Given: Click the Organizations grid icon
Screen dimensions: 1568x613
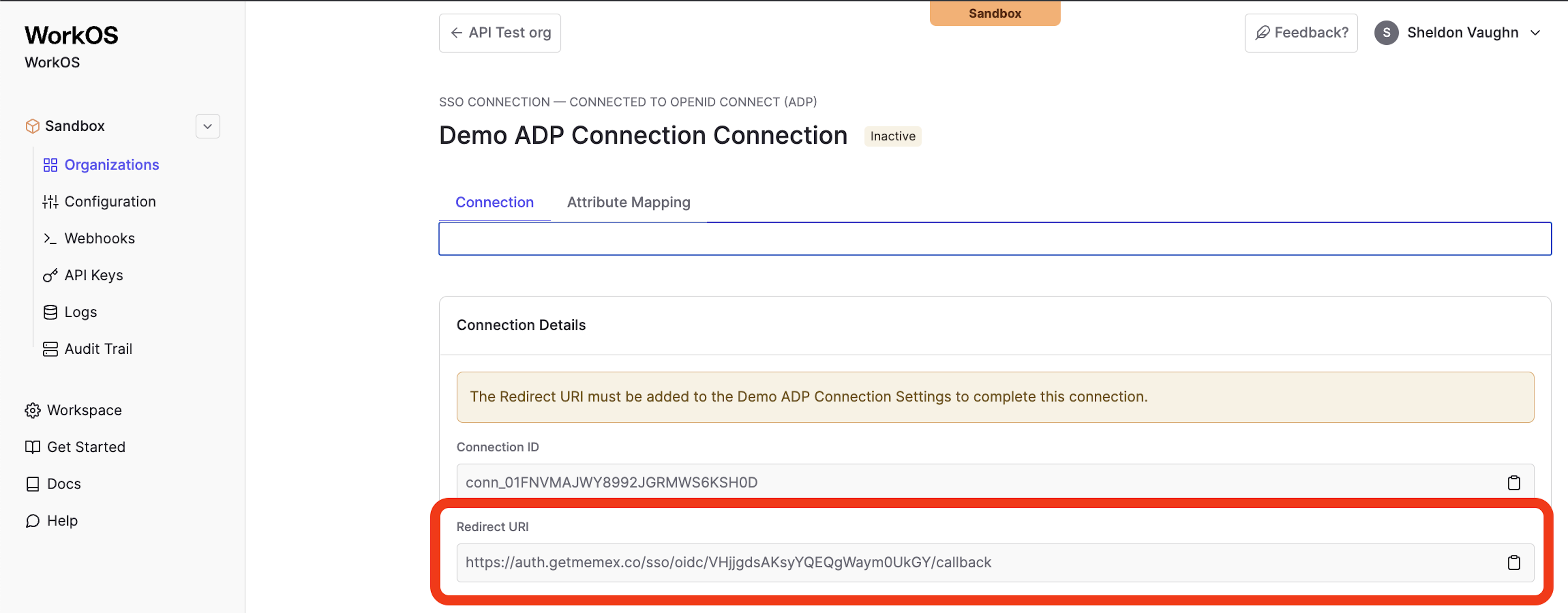Looking at the screenshot, I should pos(50,165).
